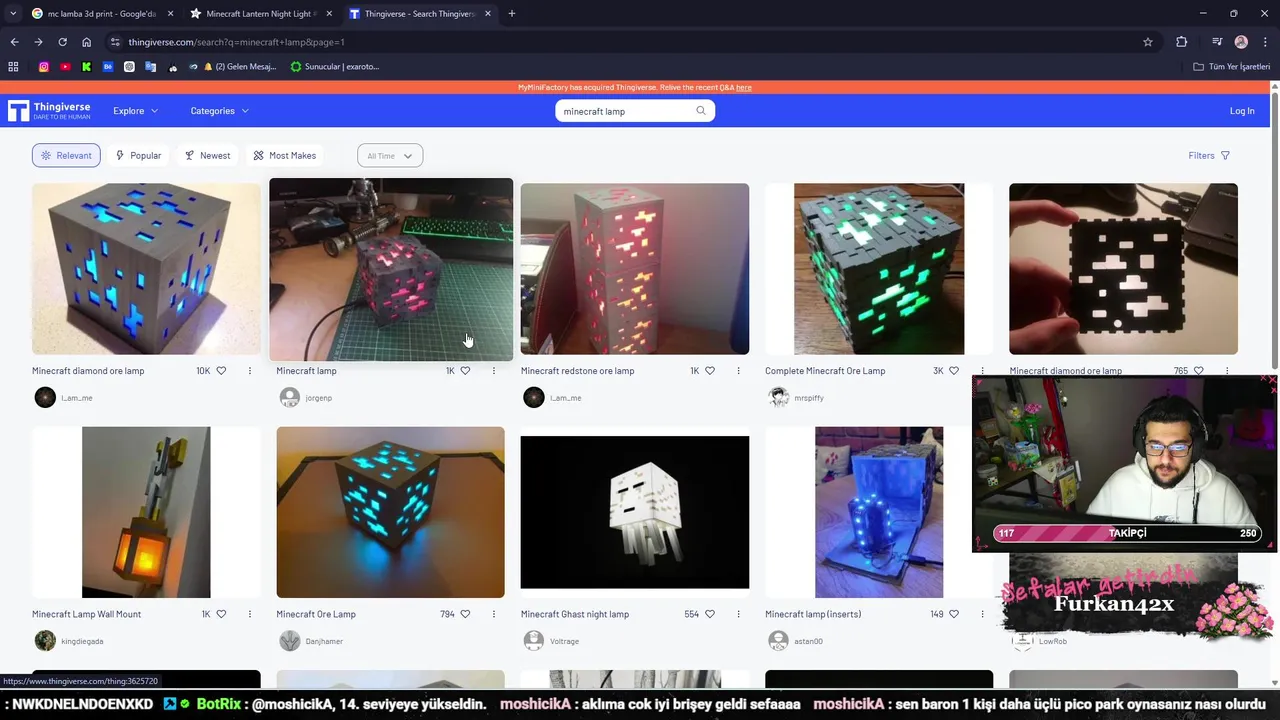Open a new browser tab with plus

click(x=512, y=14)
